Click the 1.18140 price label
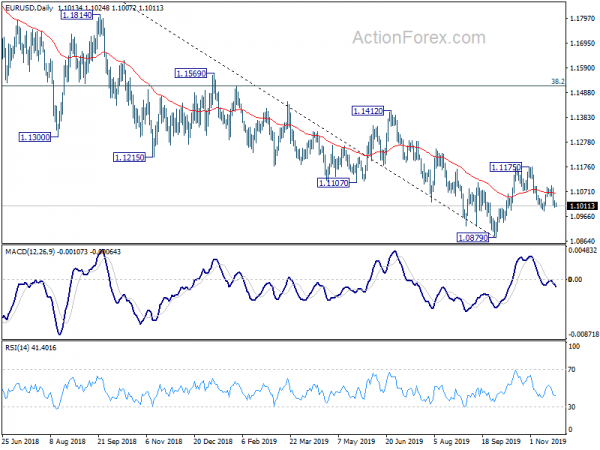This screenshot has width=600, height=450. point(77,15)
